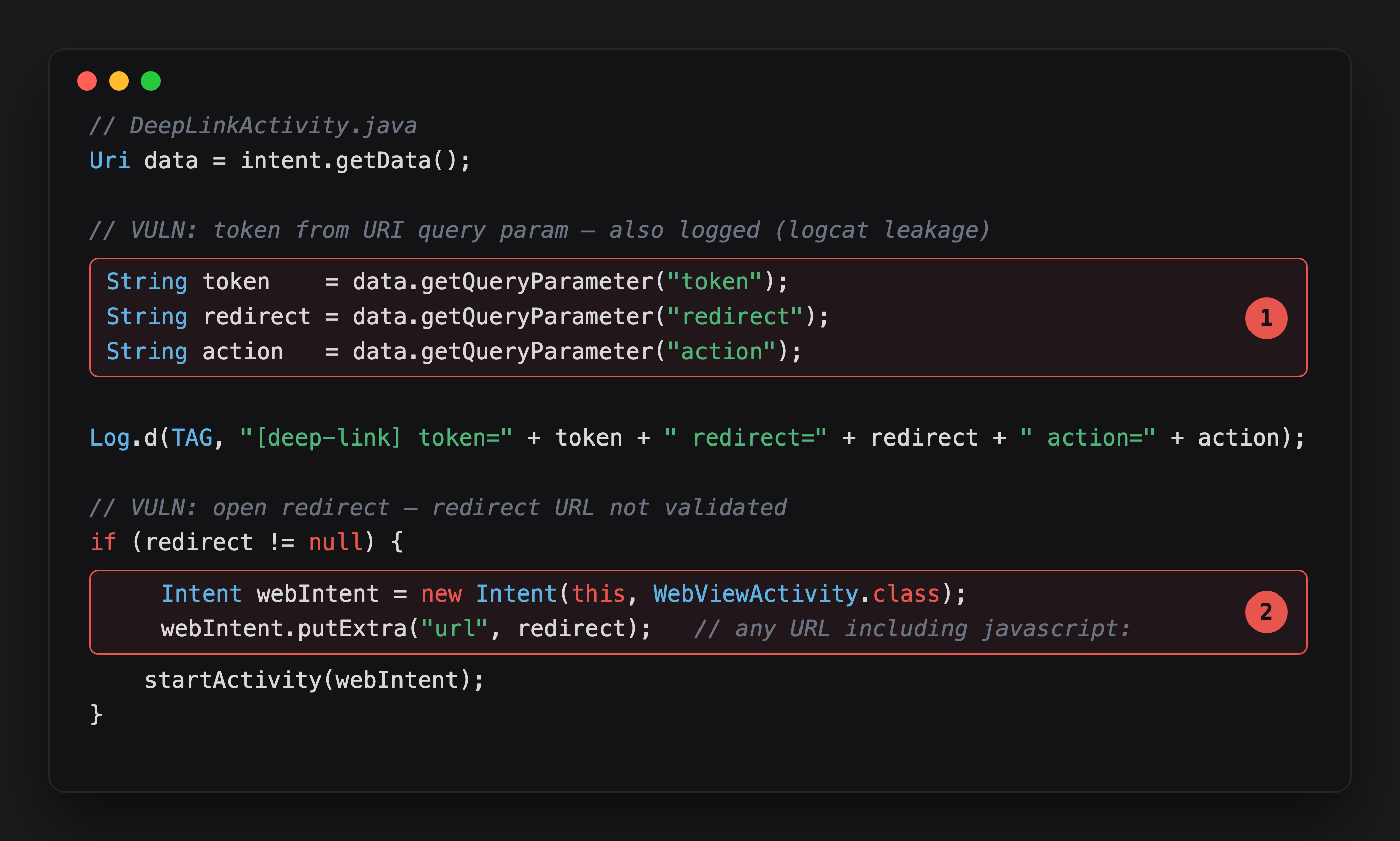
Task: Click the line 'String token = data.getQueryParameter("token")'
Action: tap(447, 282)
